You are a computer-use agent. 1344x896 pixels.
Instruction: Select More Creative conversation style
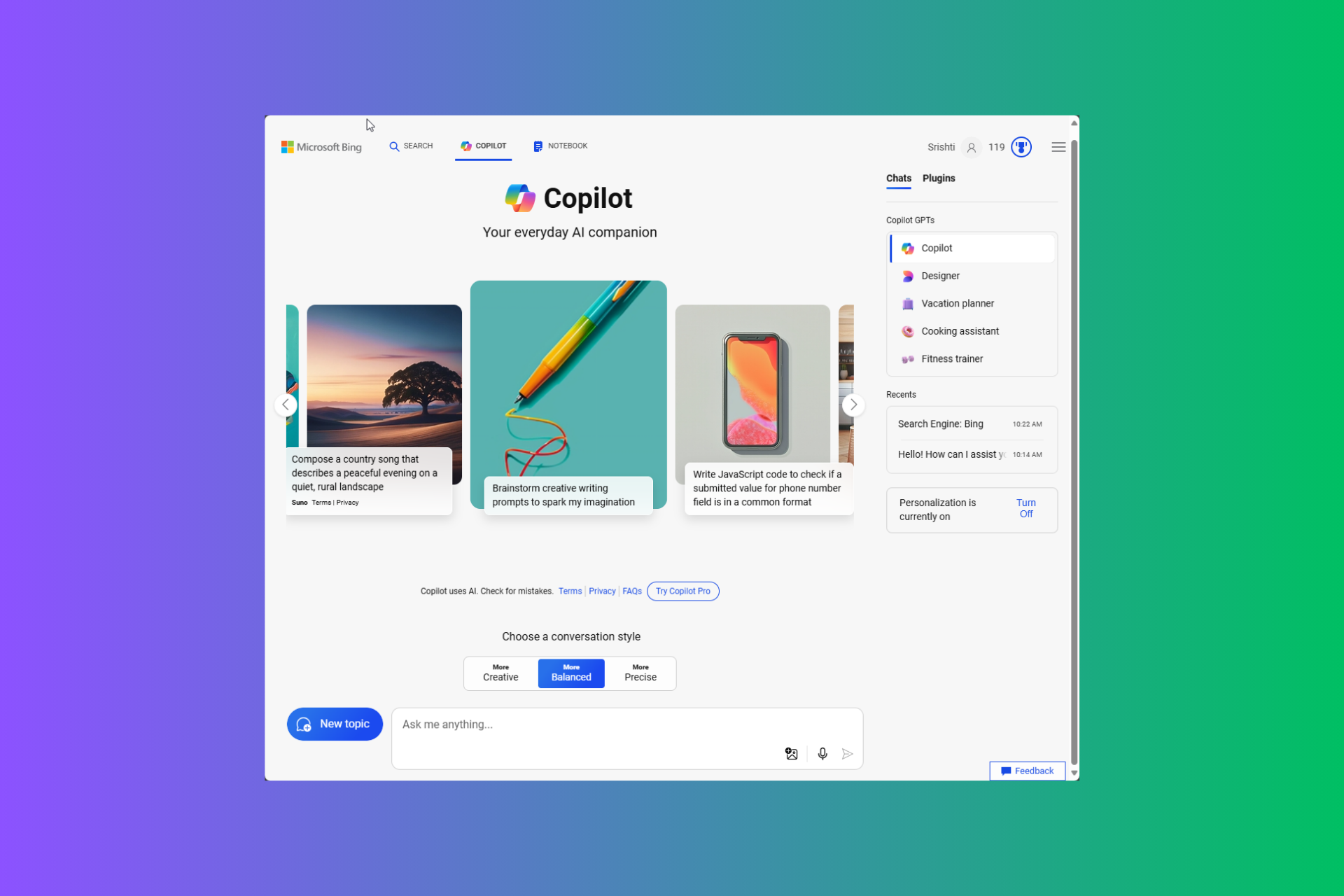coord(500,673)
